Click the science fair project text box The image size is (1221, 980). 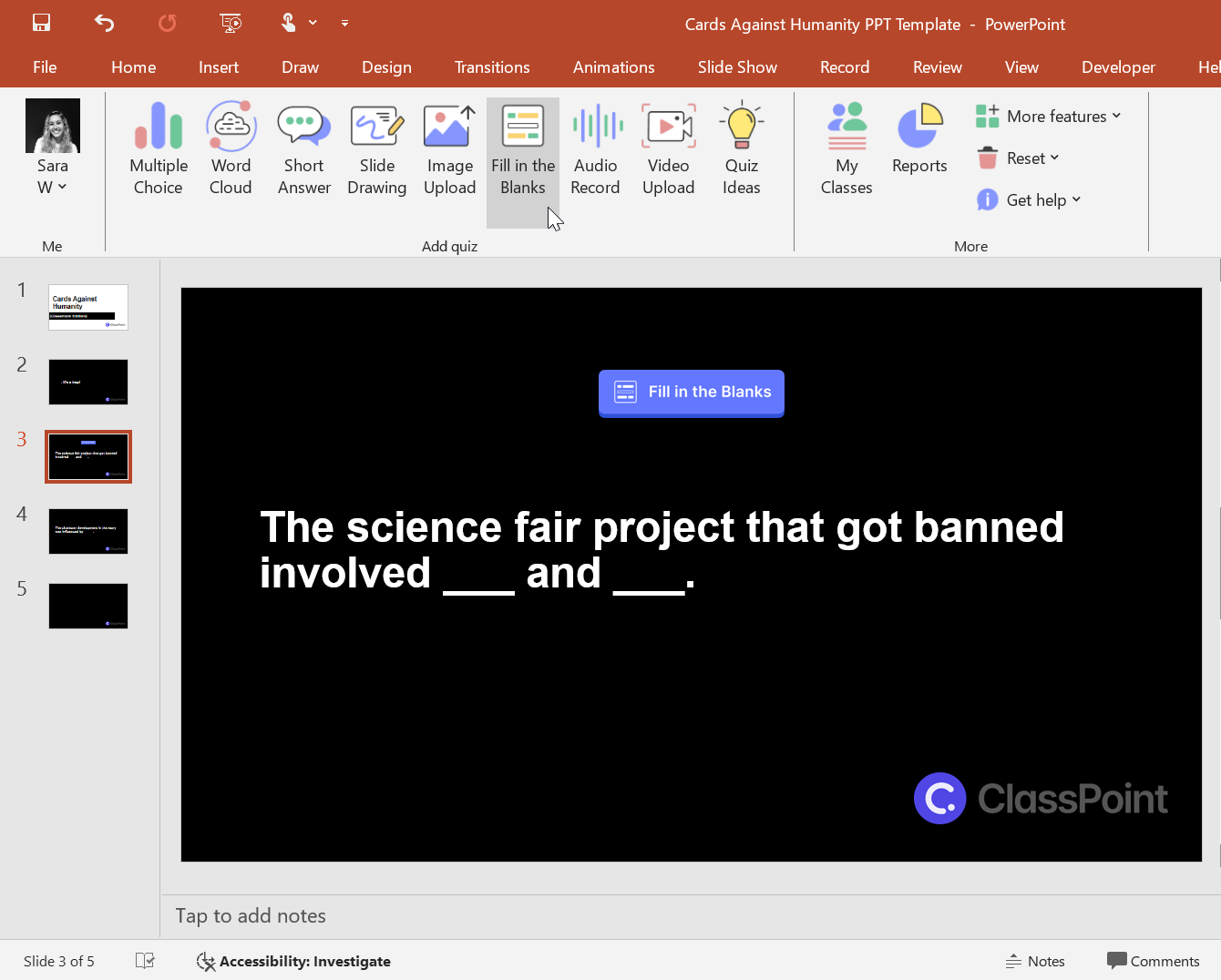pos(662,550)
